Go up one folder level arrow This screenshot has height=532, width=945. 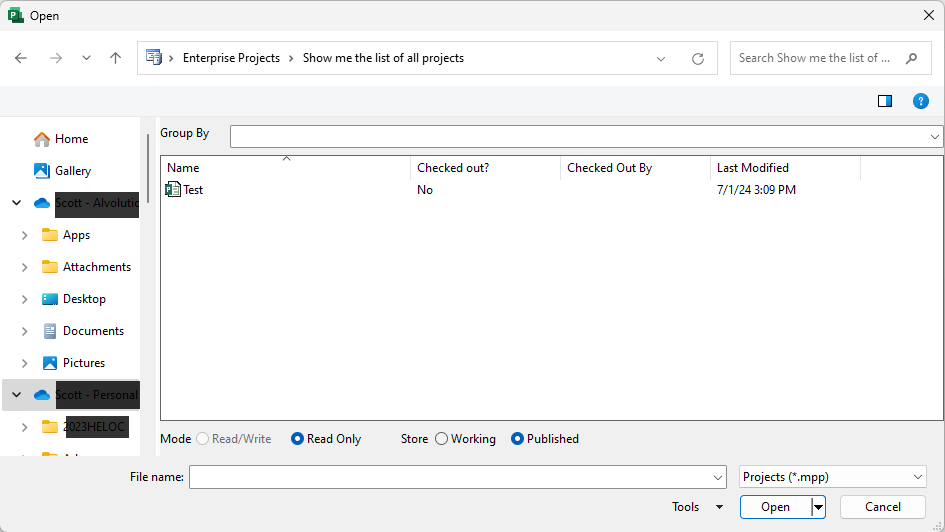coord(115,58)
